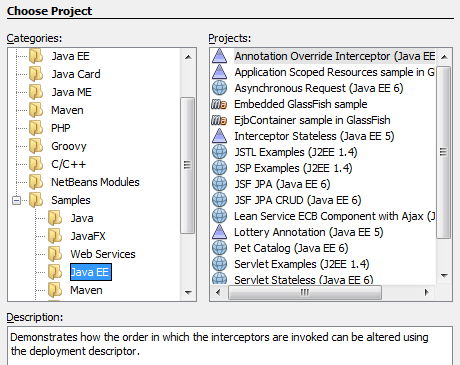460x365 pixels.
Task: Click inside the Description text area
Action: pos(230,346)
